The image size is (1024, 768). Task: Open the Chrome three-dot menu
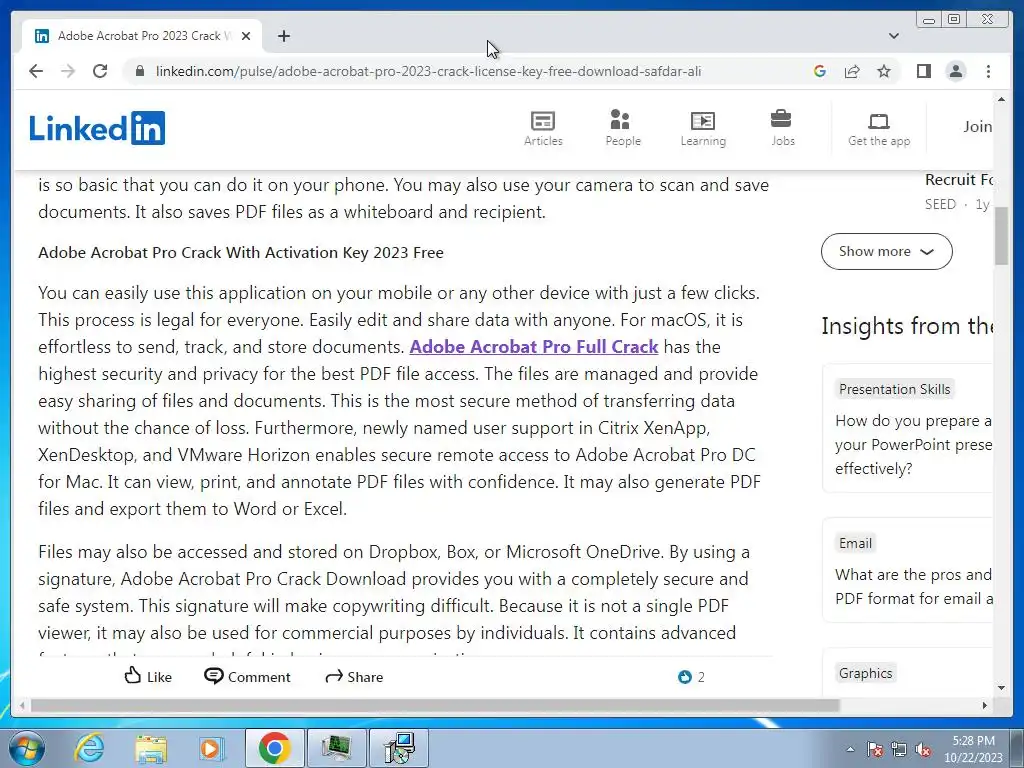[x=988, y=71]
